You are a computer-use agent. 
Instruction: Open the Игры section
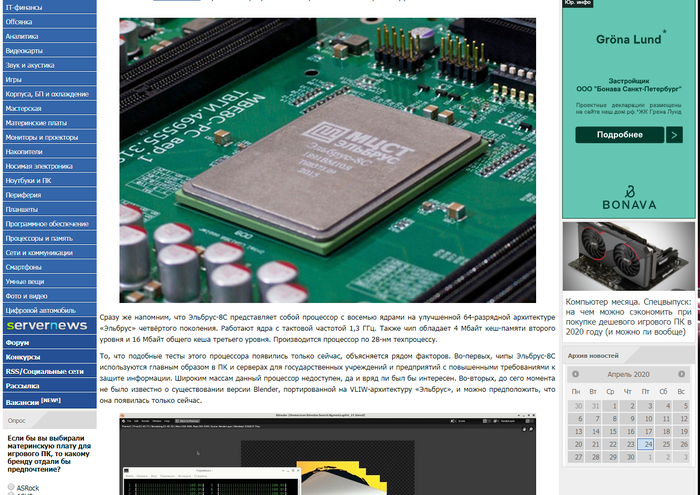(x=50, y=79)
